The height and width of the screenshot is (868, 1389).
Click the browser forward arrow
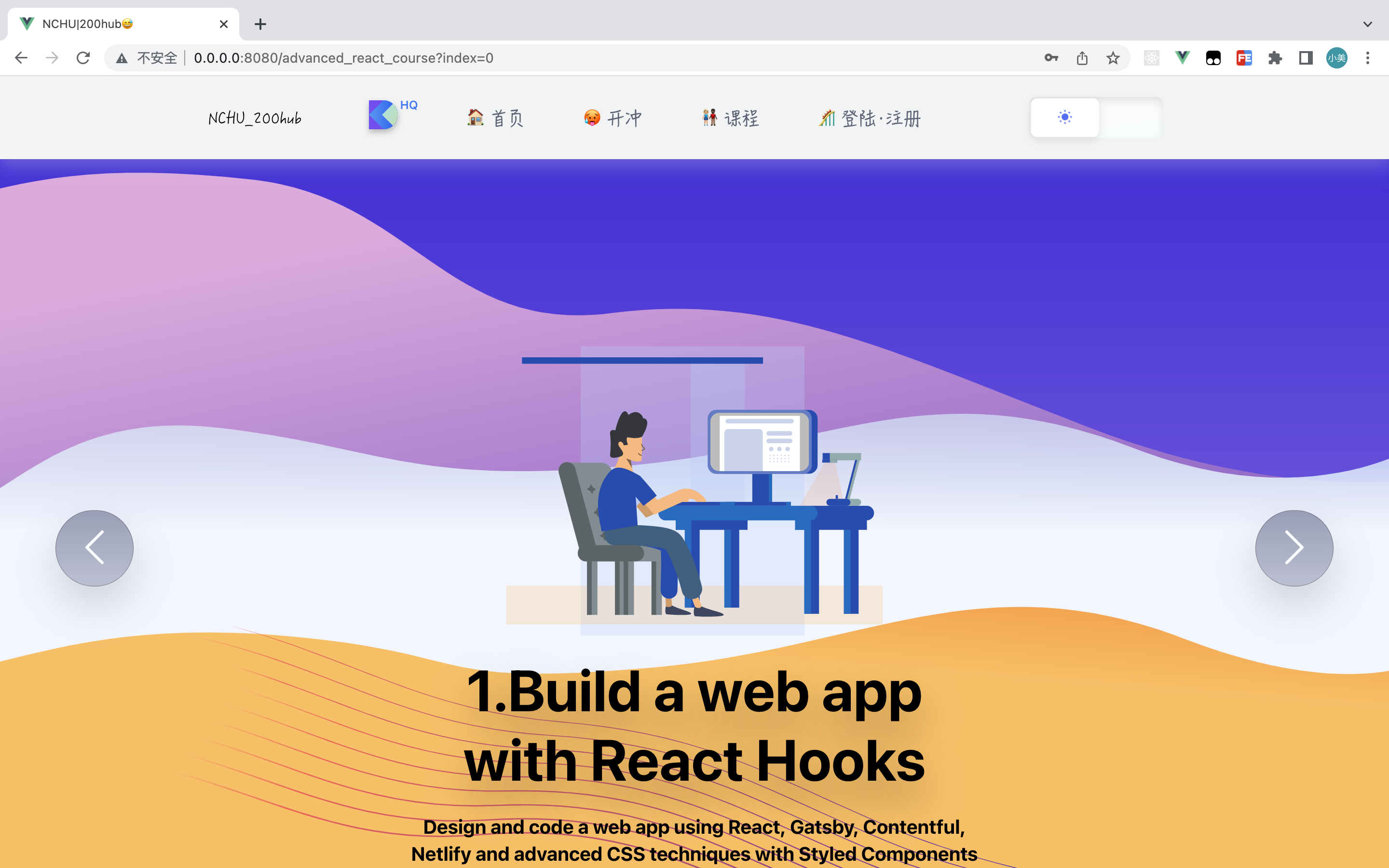pyautogui.click(x=52, y=58)
